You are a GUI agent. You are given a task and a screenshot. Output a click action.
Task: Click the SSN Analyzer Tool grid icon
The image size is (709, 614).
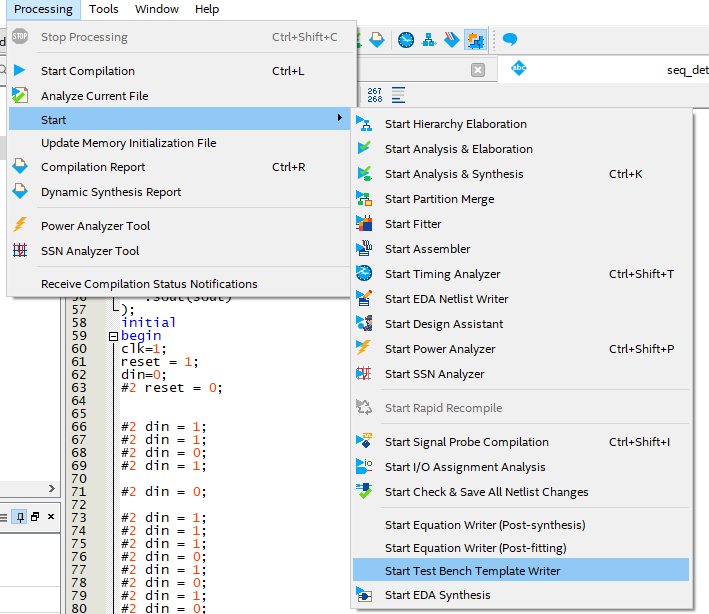pyautogui.click(x=20, y=251)
